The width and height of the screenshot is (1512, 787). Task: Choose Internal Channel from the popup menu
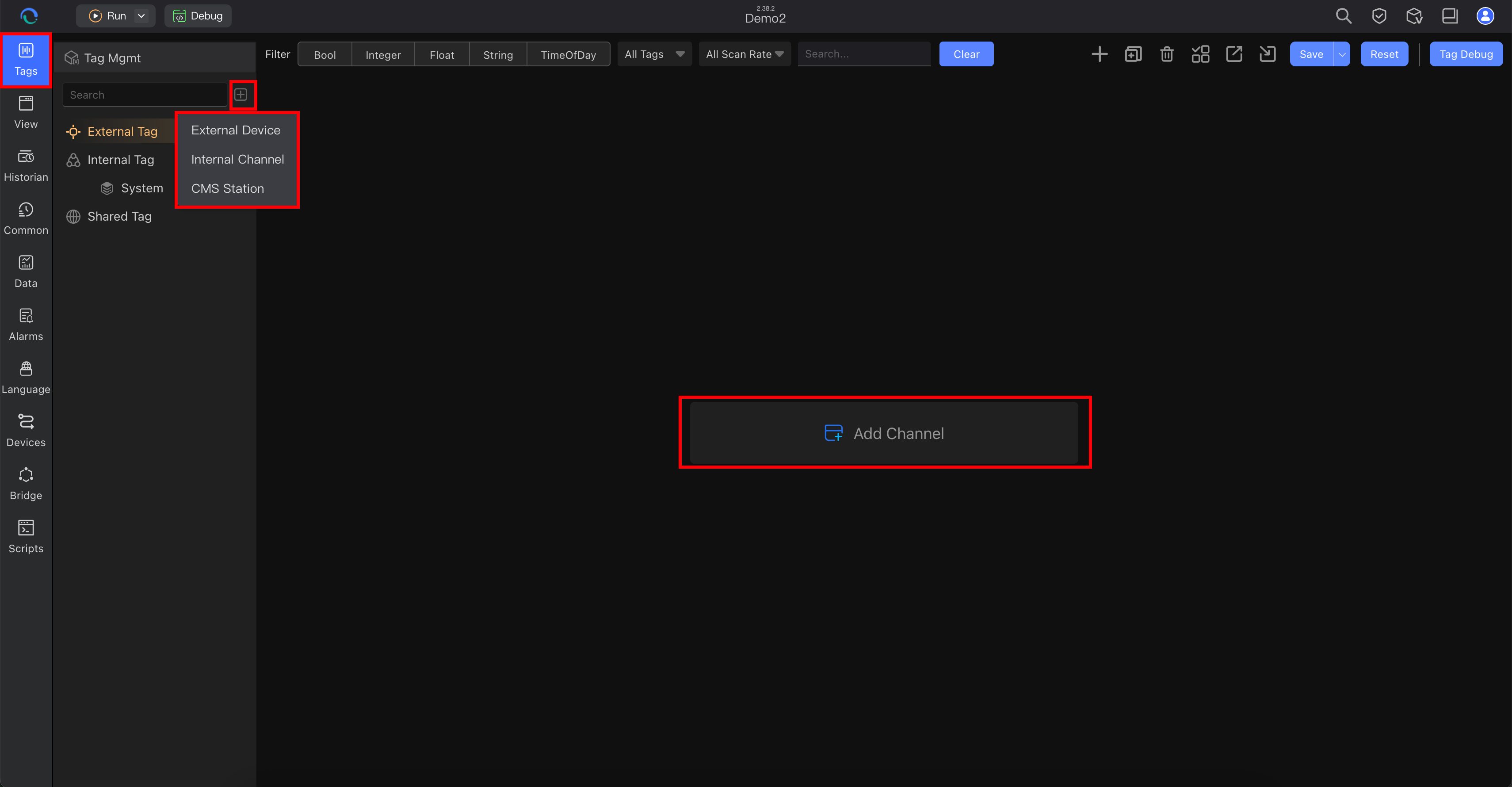click(x=237, y=160)
